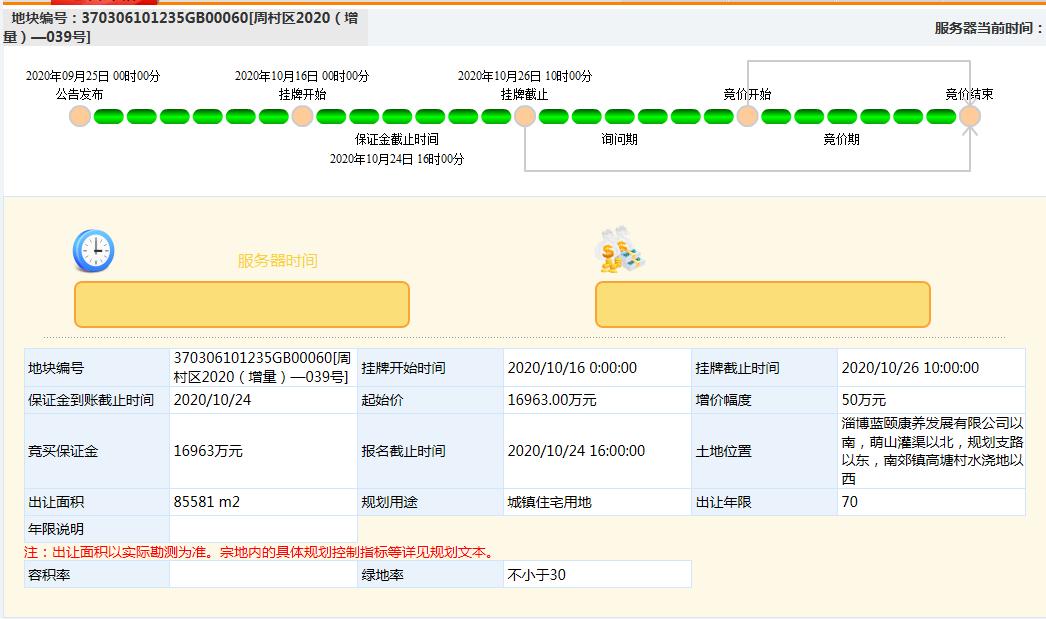Click the 土地位置 description cell

[x=930, y=449]
